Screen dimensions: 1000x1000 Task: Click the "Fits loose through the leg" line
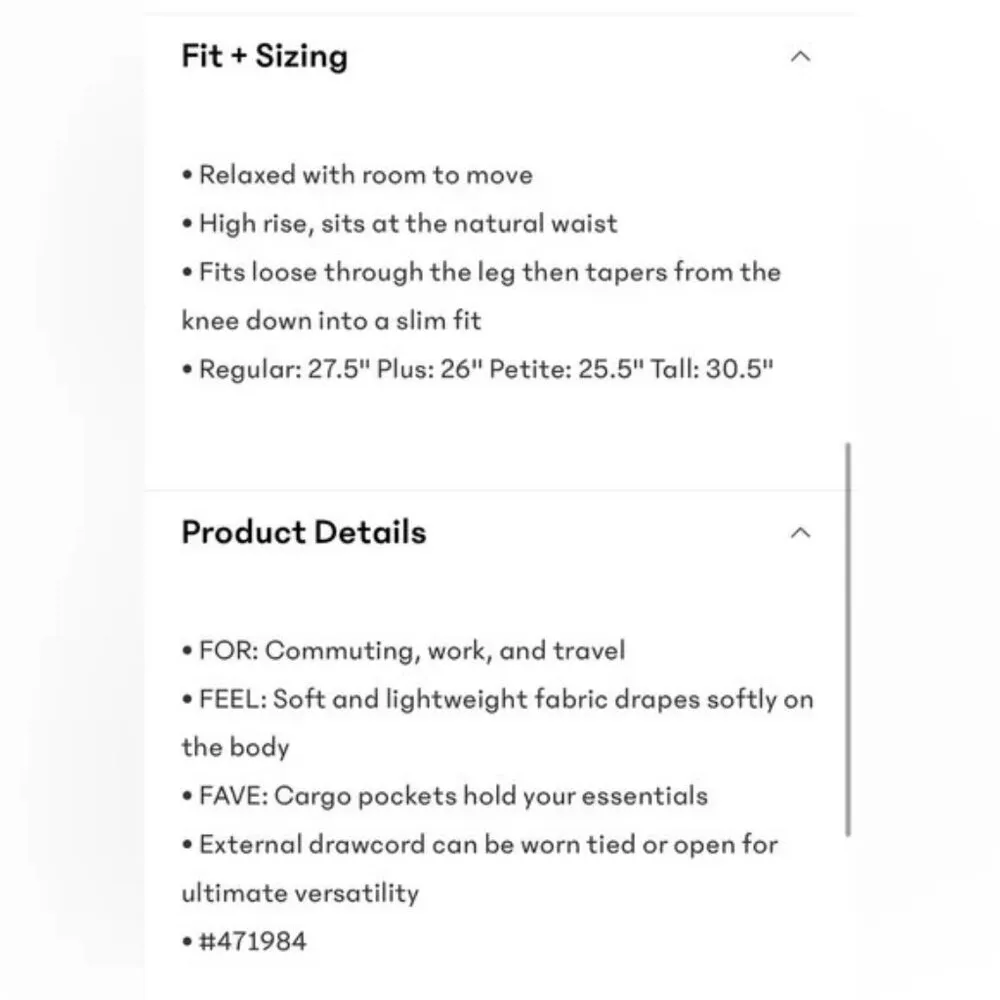coord(489,272)
